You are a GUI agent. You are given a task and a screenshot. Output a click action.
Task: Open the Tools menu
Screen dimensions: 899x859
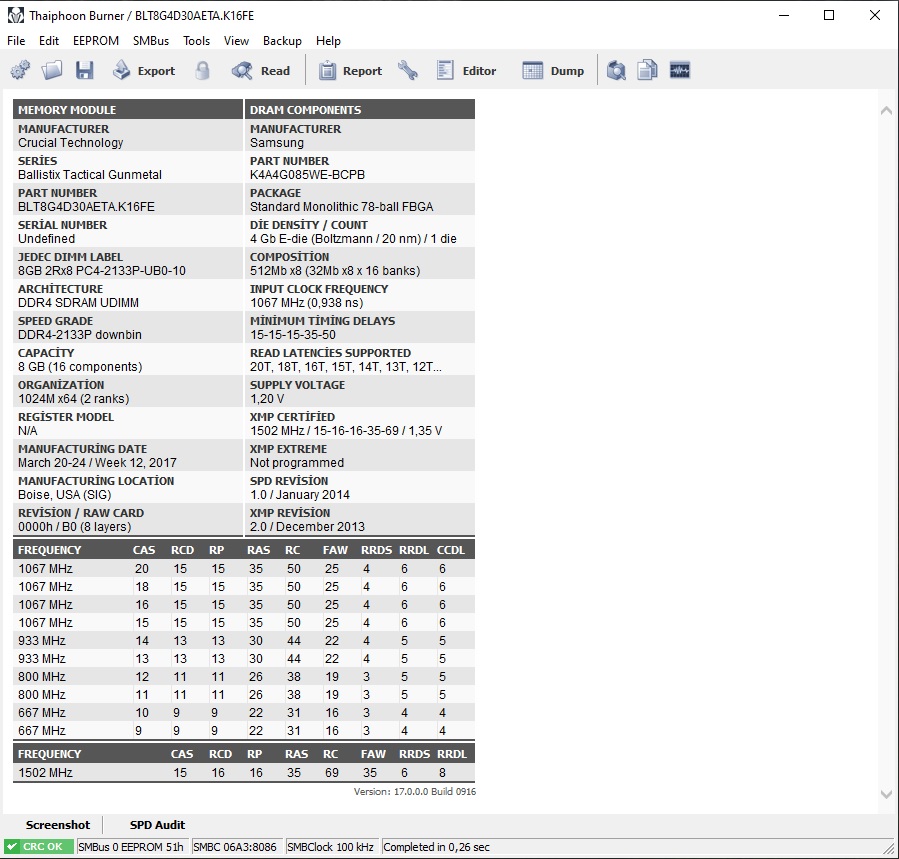click(x=196, y=41)
